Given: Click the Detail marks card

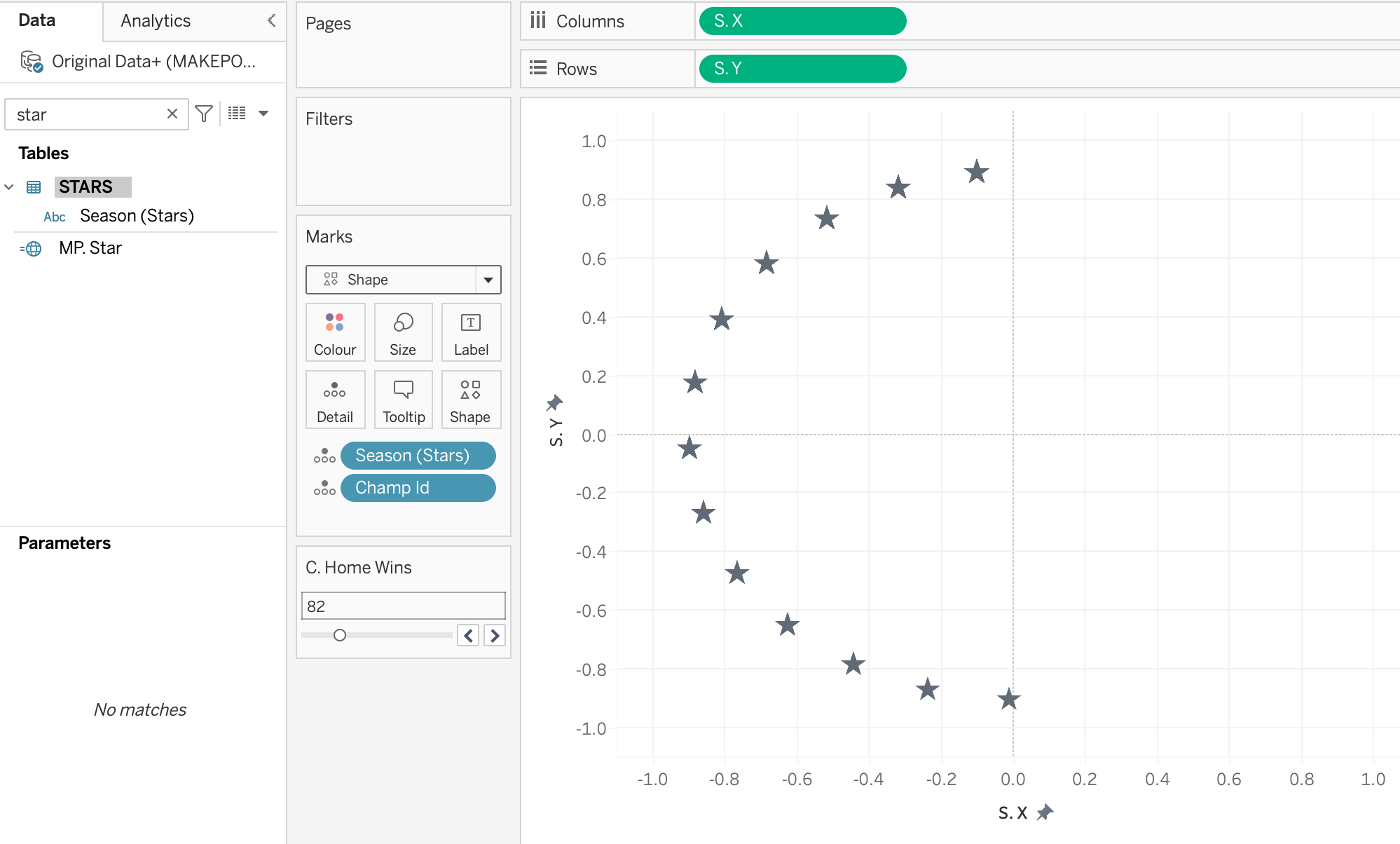Looking at the screenshot, I should (335, 400).
